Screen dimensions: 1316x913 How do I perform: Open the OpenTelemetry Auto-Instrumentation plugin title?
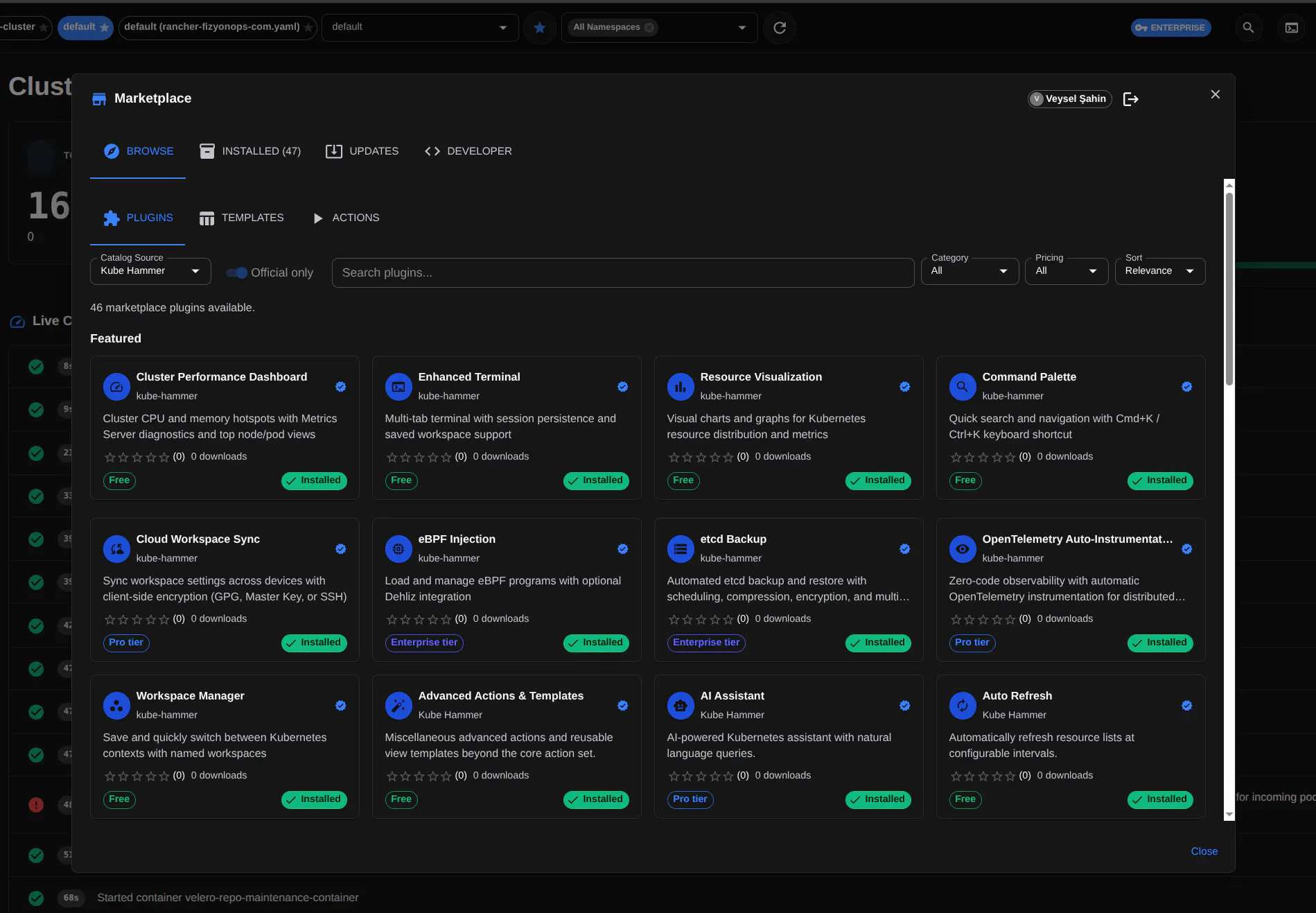point(1077,539)
